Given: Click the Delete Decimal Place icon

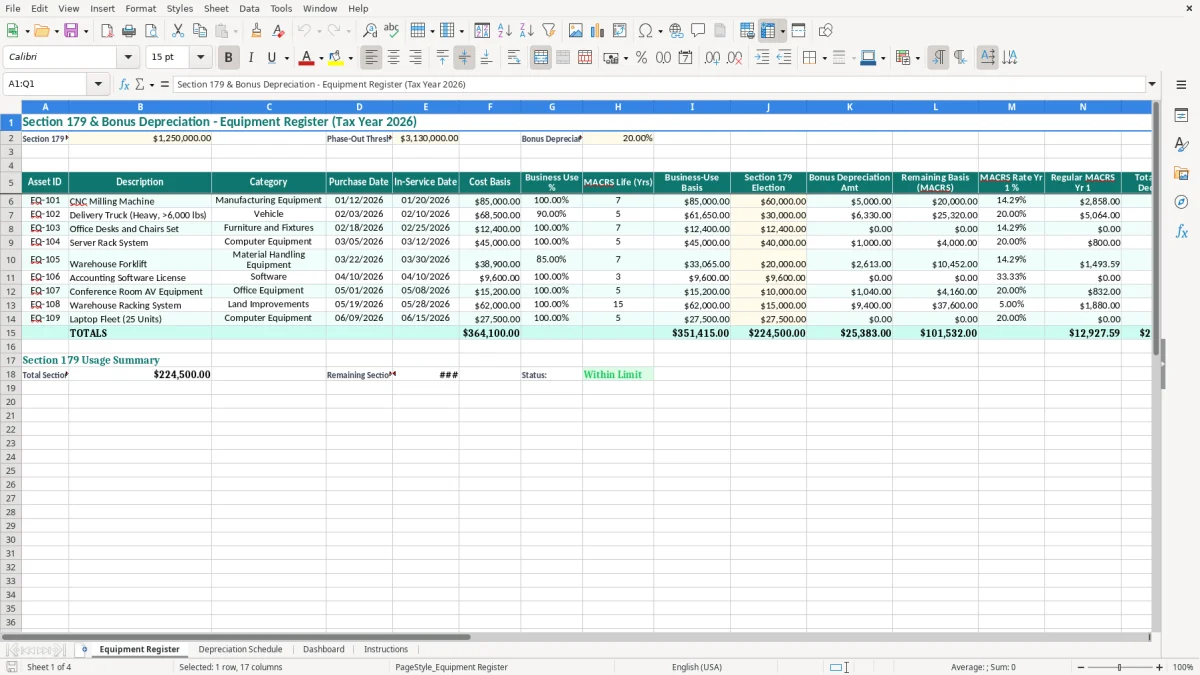Looking at the screenshot, I should (735, 58).
